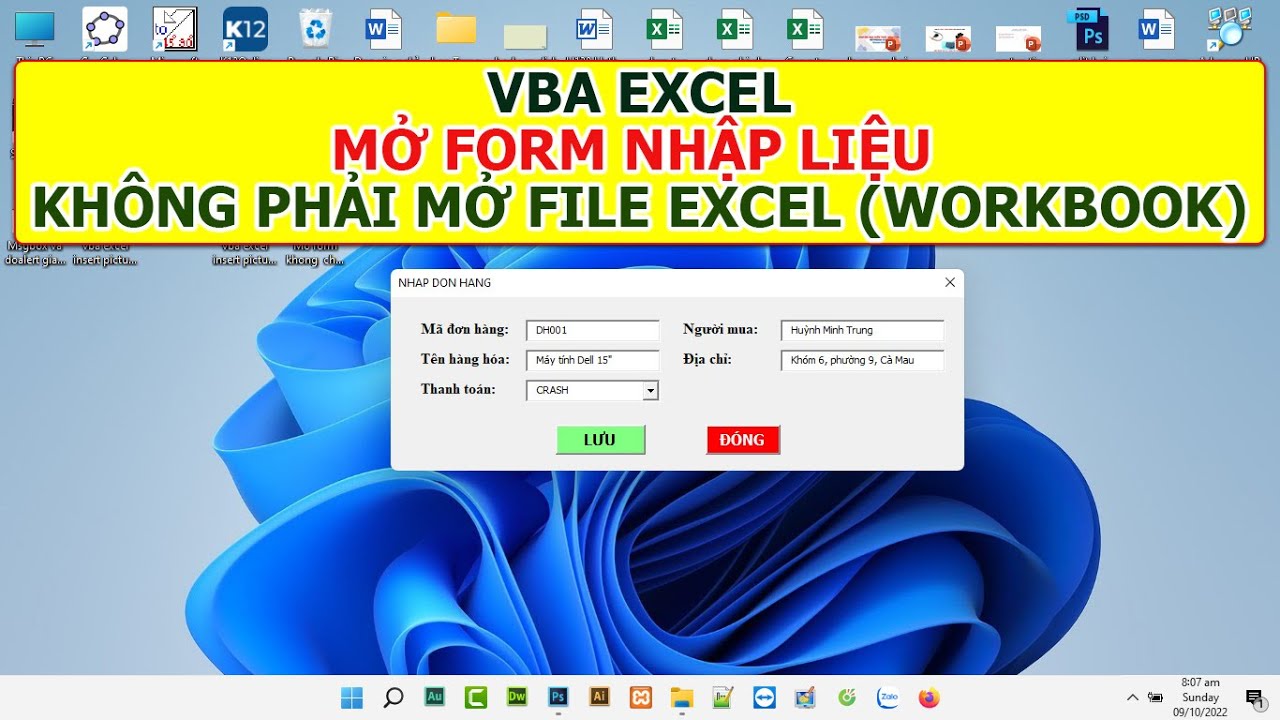This screenshot has width=1280, height=720.
Task: Click the Địa chỉ label
Action: click(707, 359)
